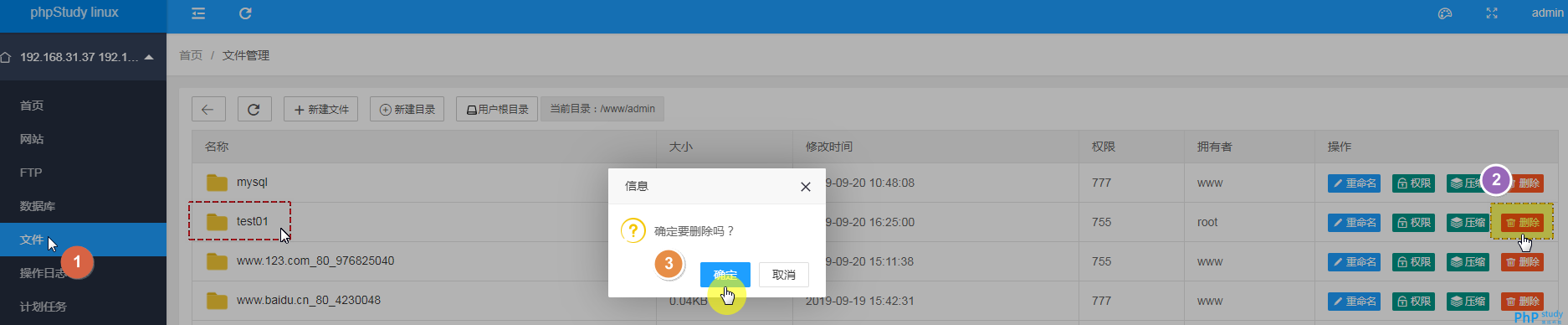Rename the mysql folder
This screenshot has width=1568, height=325.
(x=1354, y=183)
